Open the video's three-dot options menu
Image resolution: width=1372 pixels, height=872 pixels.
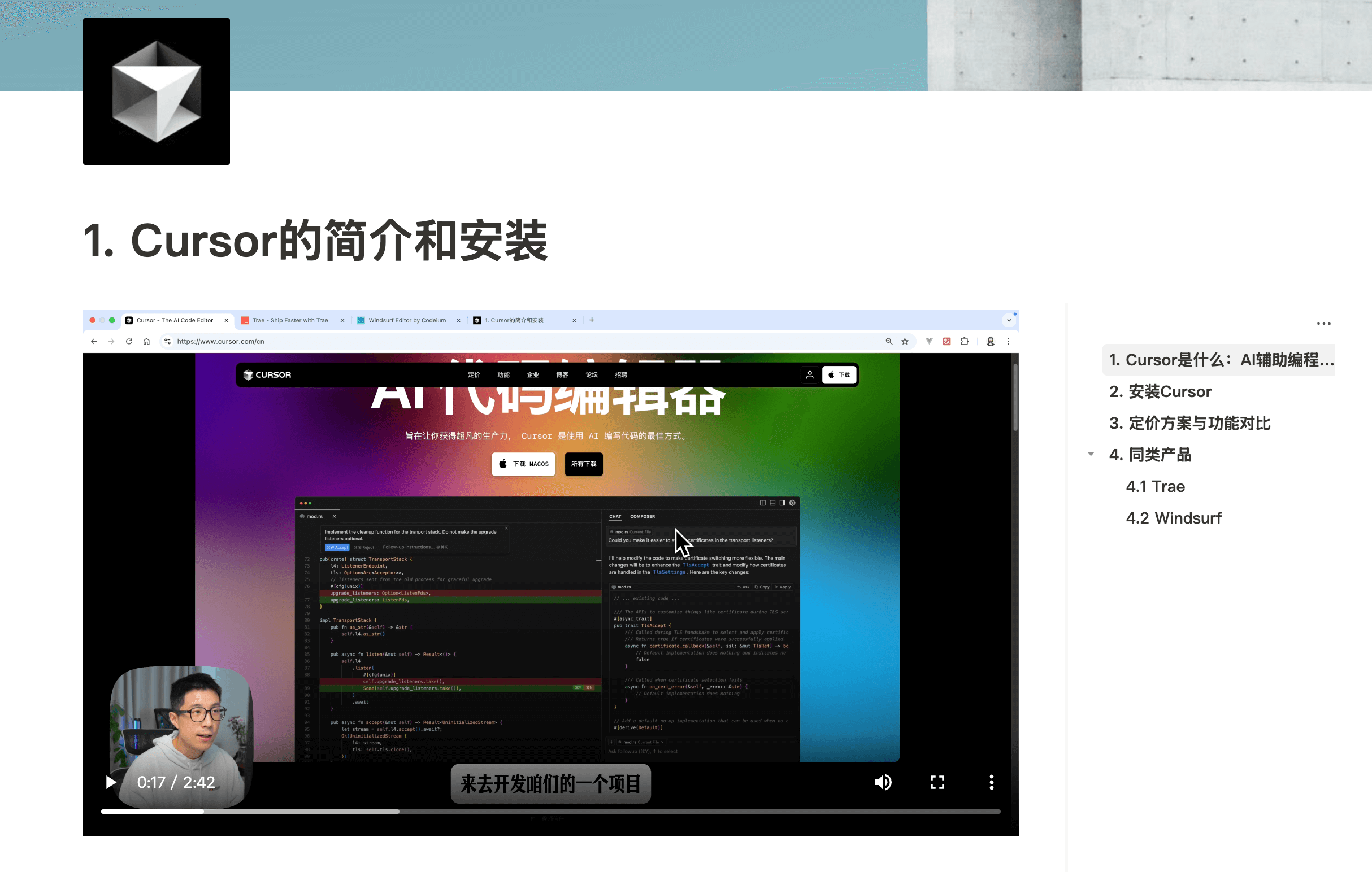991,782
